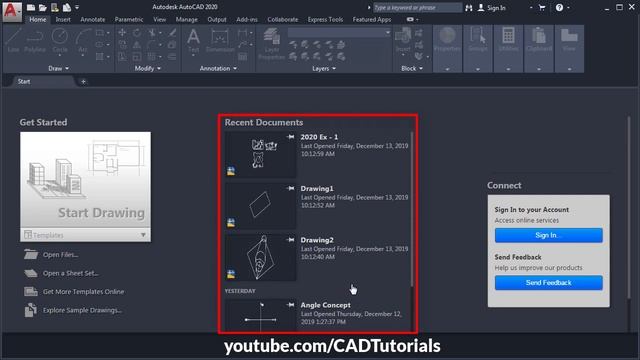Expand the Draw panel dropdown

point(59,69)
